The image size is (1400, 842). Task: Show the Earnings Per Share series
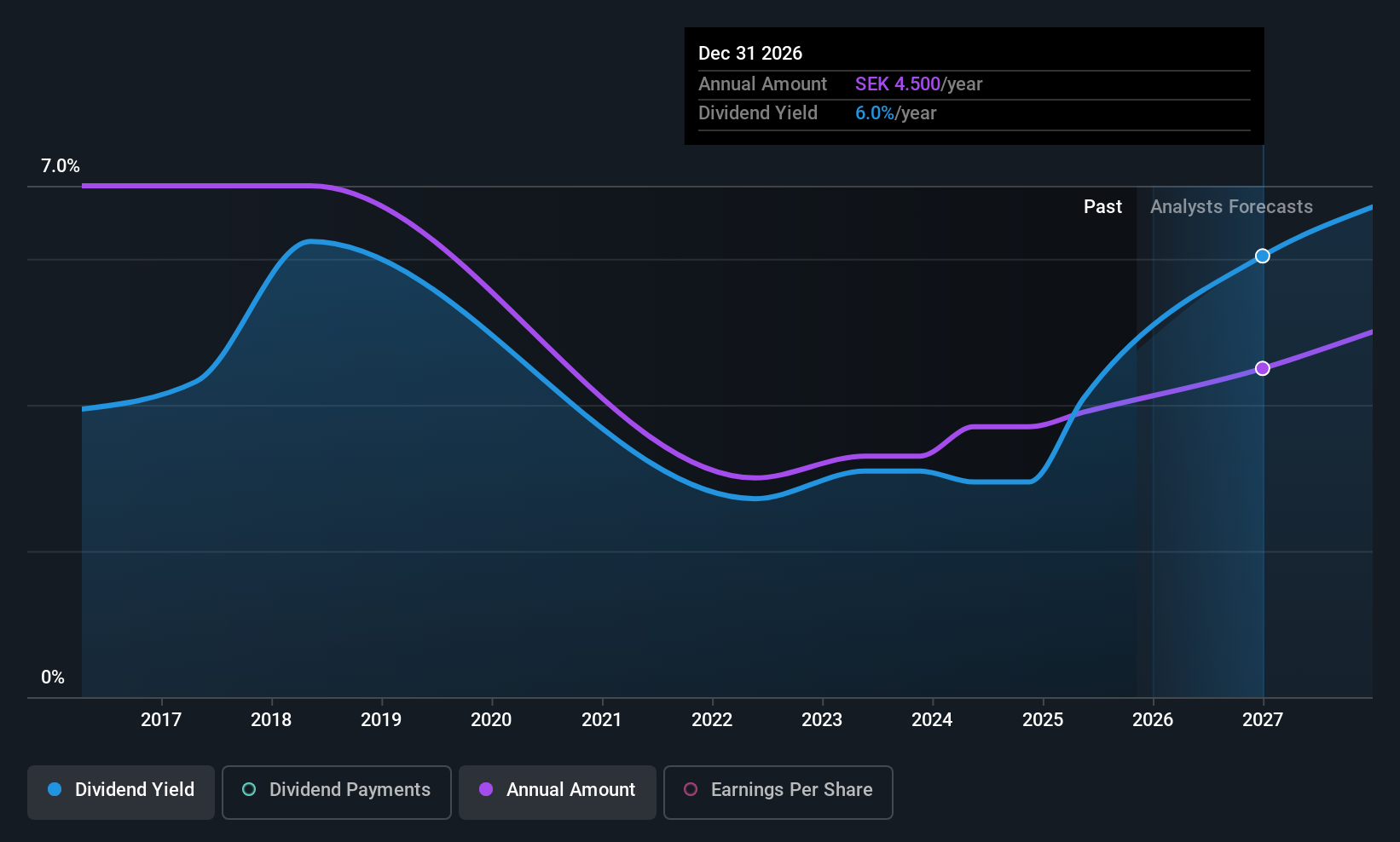[778, 792]
